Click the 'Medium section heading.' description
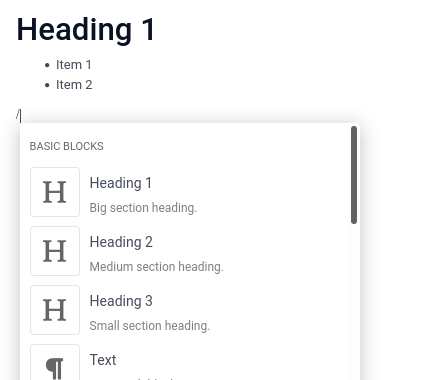Image resolution: width=433 pixels, height=380 pixels. click(x=157, y=267)
